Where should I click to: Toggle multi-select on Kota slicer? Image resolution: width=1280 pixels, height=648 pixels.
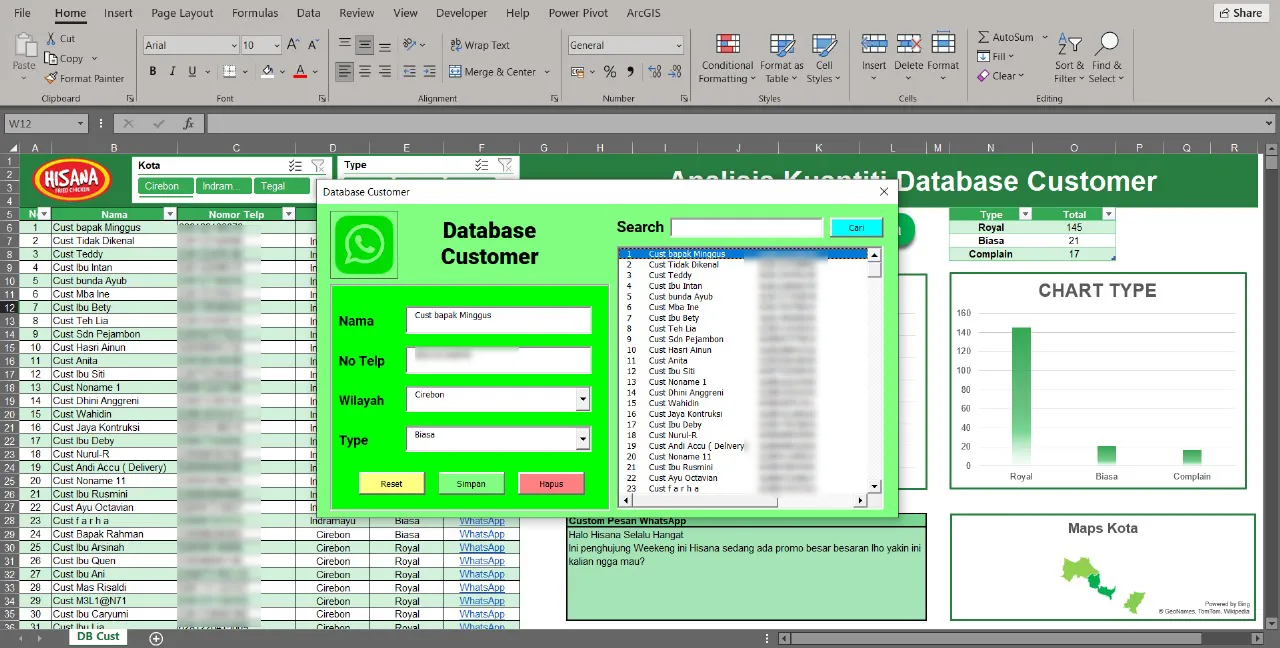pyautogui.click(x=295, y=165)
